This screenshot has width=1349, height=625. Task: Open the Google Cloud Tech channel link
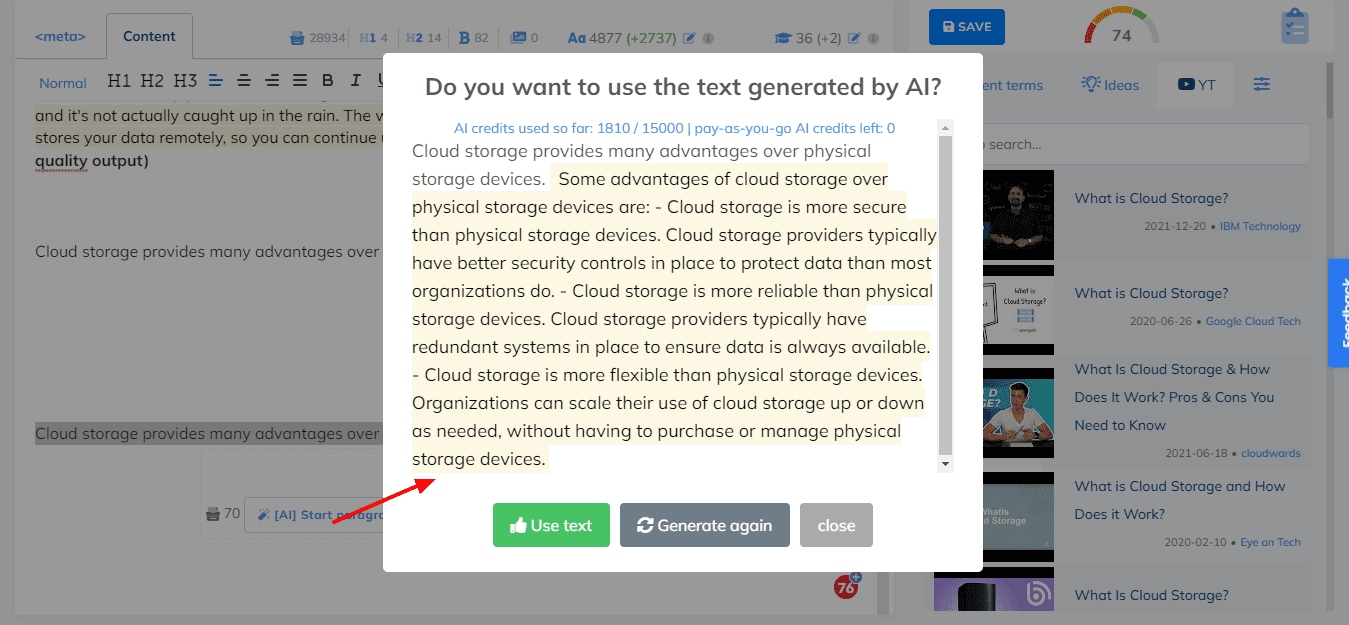[x=1253, y=321]
